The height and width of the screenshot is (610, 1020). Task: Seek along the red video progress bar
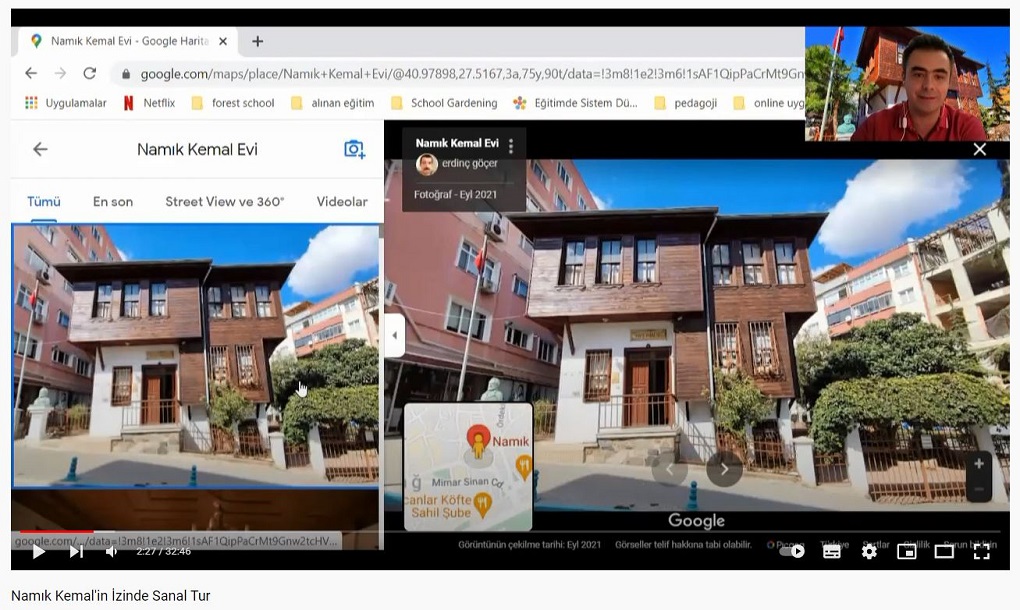coord(57,532)
